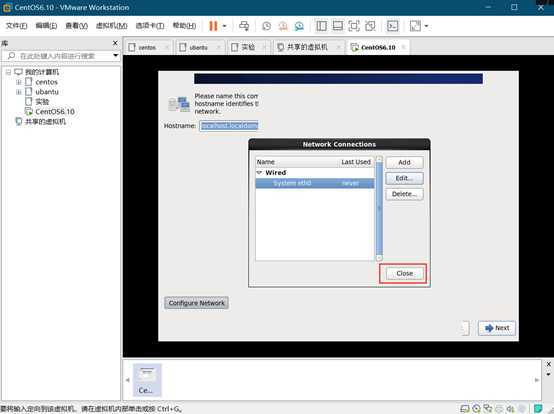Close the library panel
This screenshot has width=554, height=414.
115,43
